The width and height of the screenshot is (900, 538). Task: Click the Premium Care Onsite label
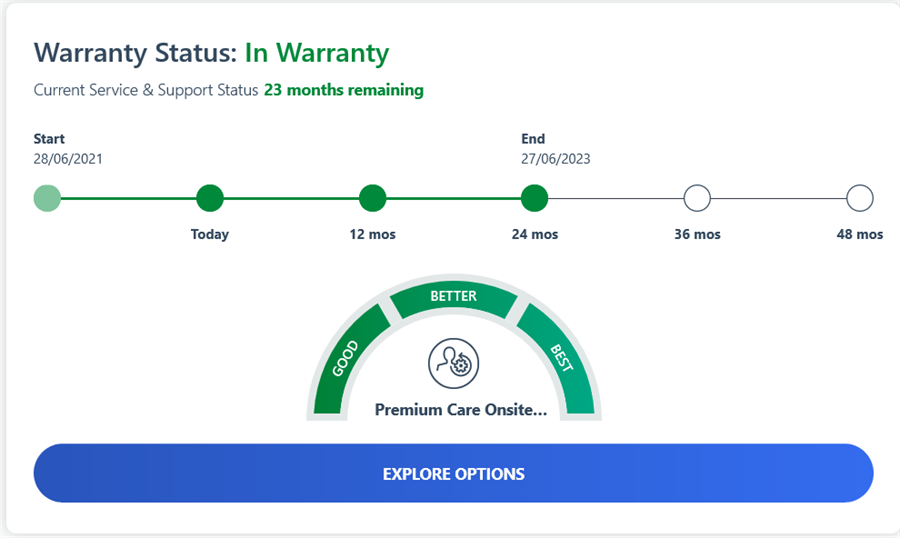coord(461,409)
